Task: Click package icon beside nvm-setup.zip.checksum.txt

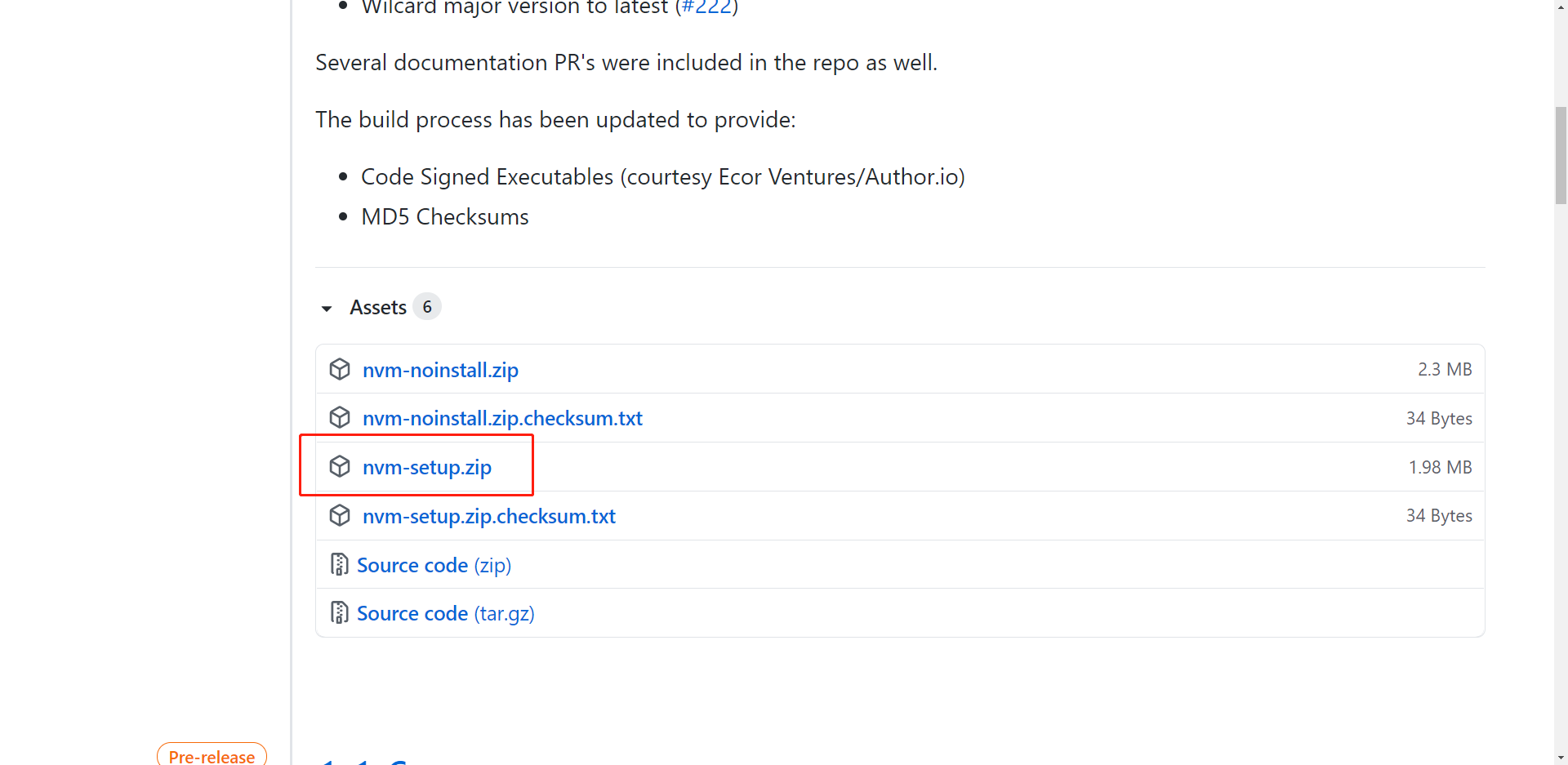Action: point(340,515)
